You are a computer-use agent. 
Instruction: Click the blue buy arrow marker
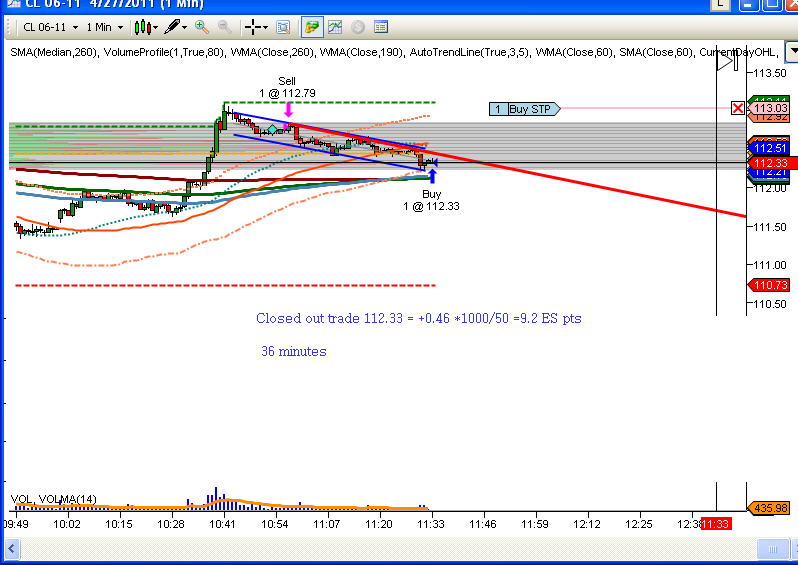pyautogui.click(x=433, y=177)
